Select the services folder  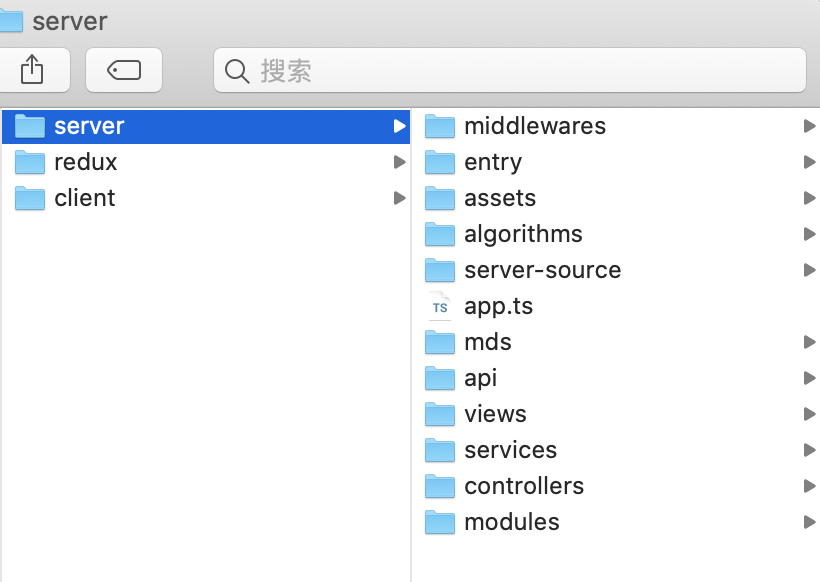(510, 450)
